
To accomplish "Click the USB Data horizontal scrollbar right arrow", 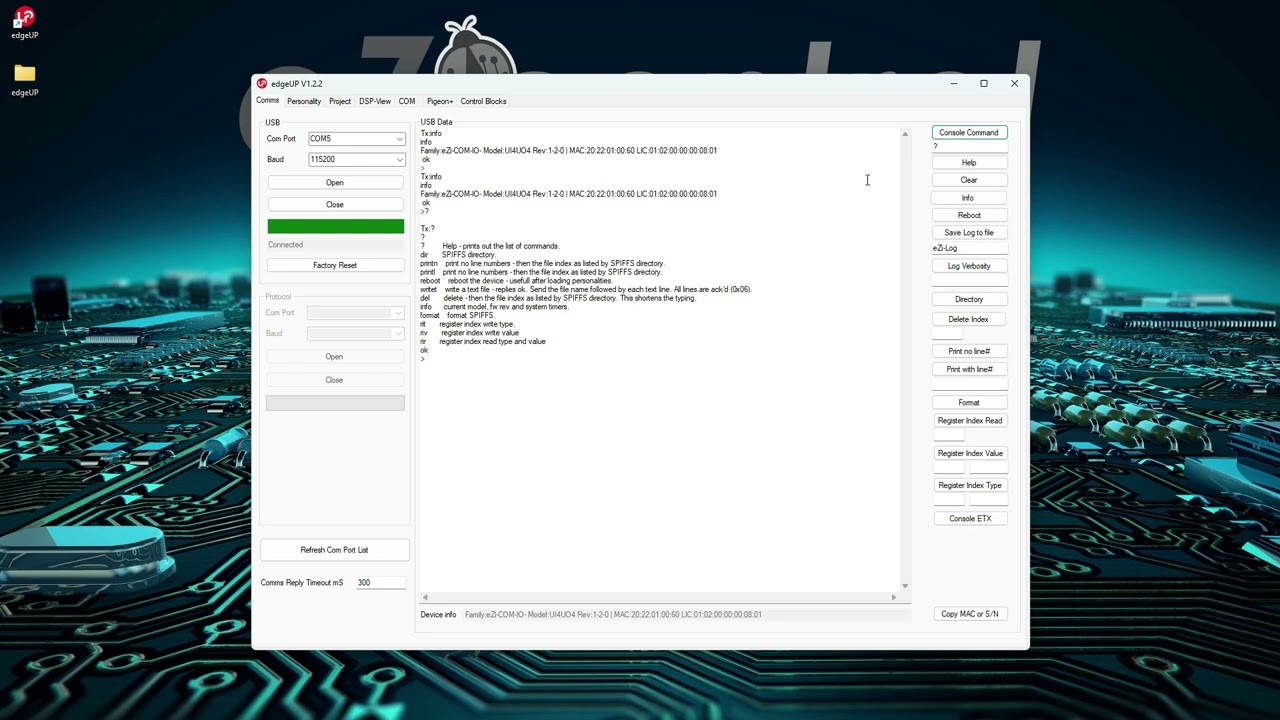I will click(x=894, y=597).
